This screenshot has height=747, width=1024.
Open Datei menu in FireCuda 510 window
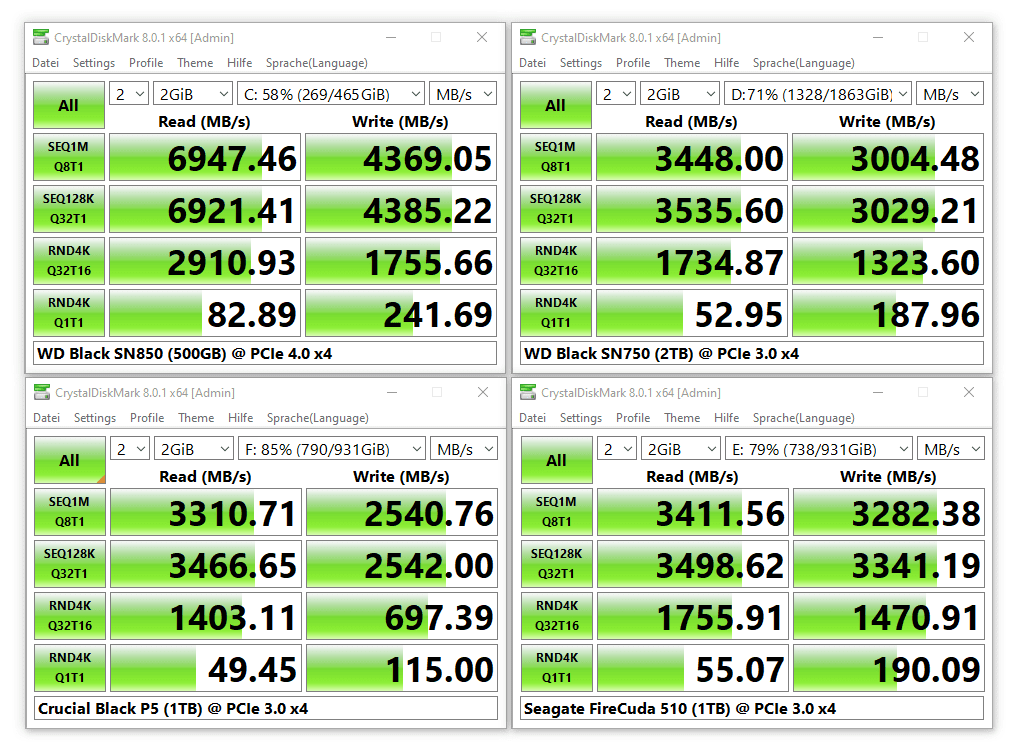pos(532,418)
